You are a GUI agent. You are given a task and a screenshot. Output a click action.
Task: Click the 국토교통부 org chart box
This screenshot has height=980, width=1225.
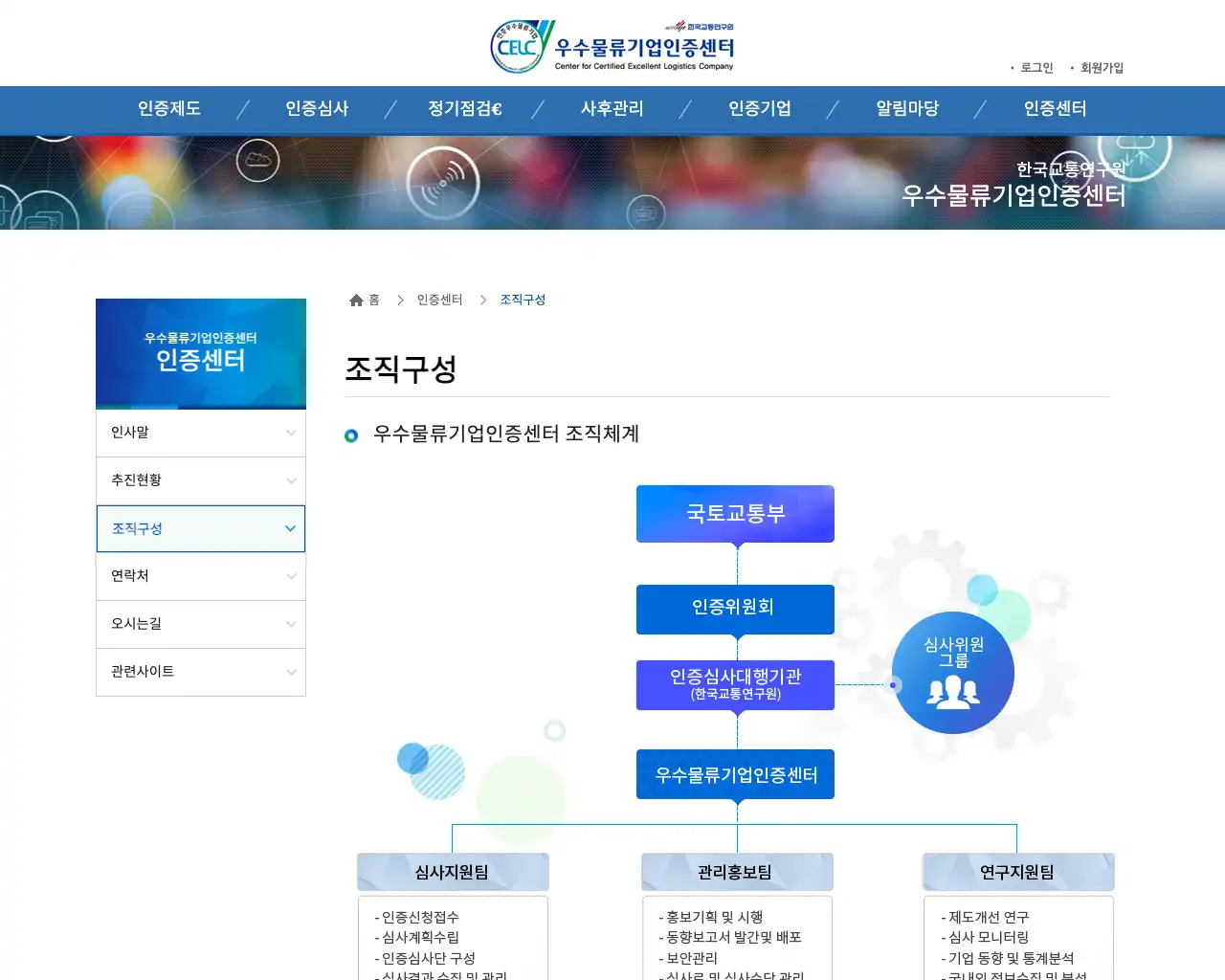[x=735, y=514]
